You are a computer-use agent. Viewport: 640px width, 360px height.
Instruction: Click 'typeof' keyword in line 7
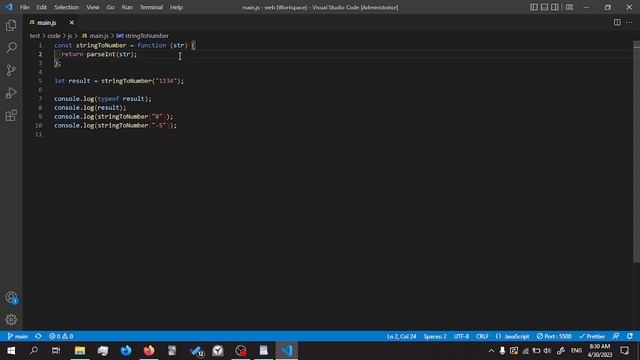[x=108, y=99]
